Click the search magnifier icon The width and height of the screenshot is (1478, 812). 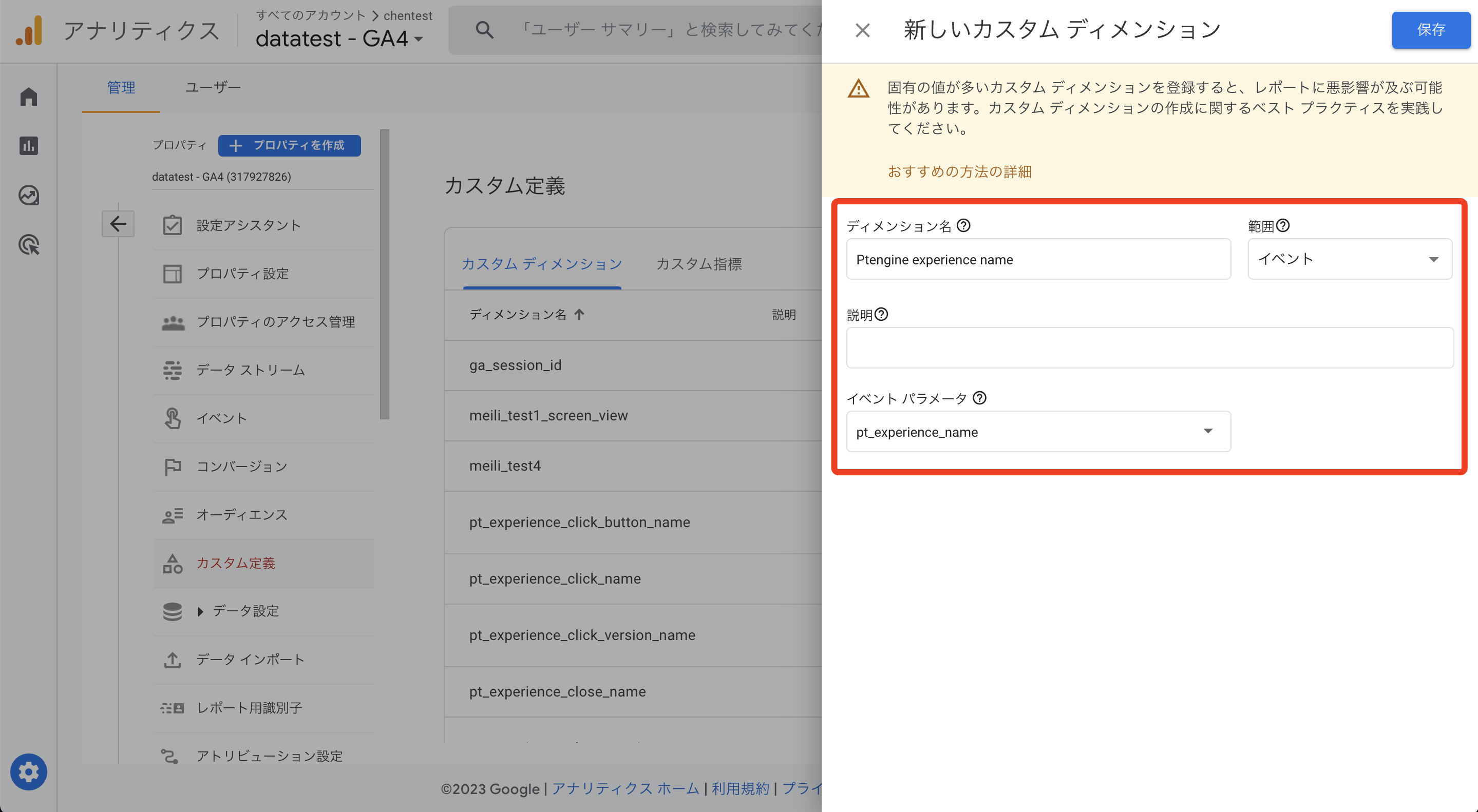485,30
